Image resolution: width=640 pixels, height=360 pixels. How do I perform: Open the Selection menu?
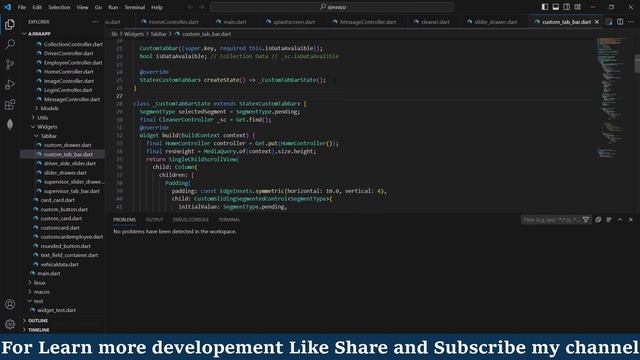tap(59, 7)
